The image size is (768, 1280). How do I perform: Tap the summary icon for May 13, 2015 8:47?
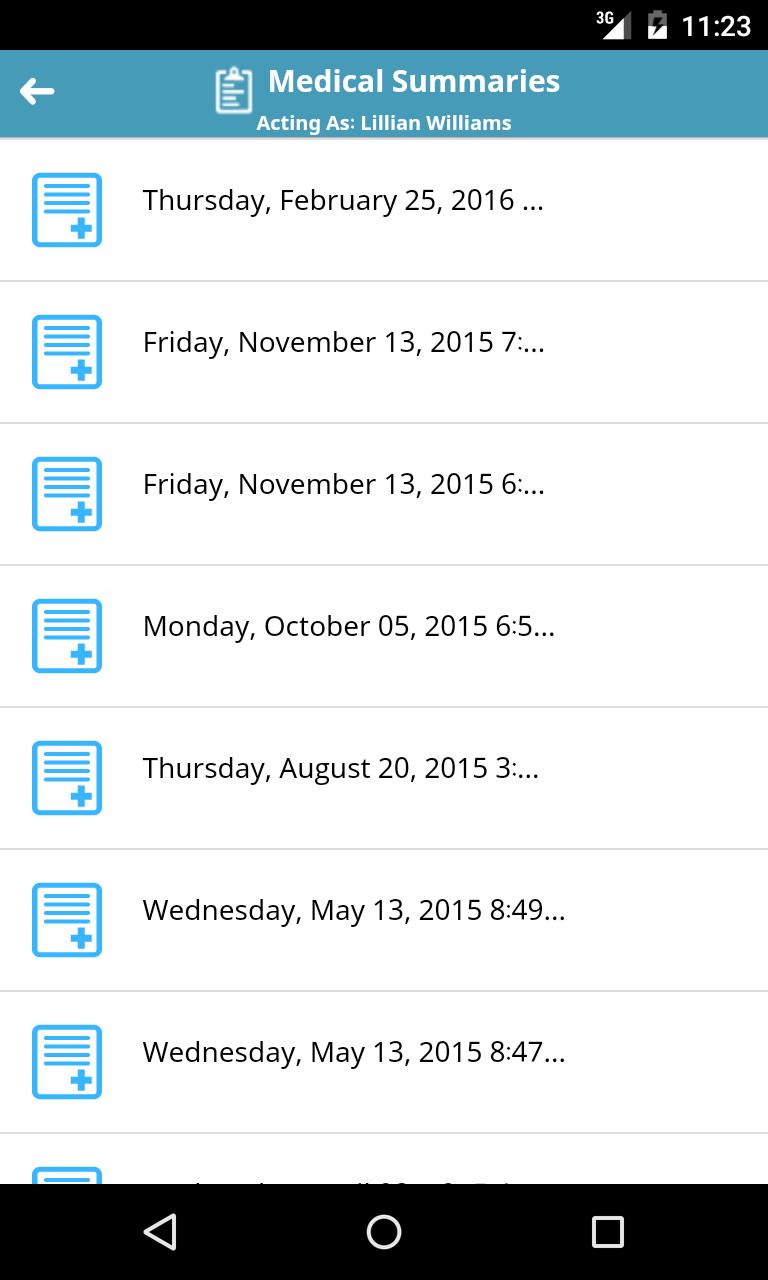67,1062
